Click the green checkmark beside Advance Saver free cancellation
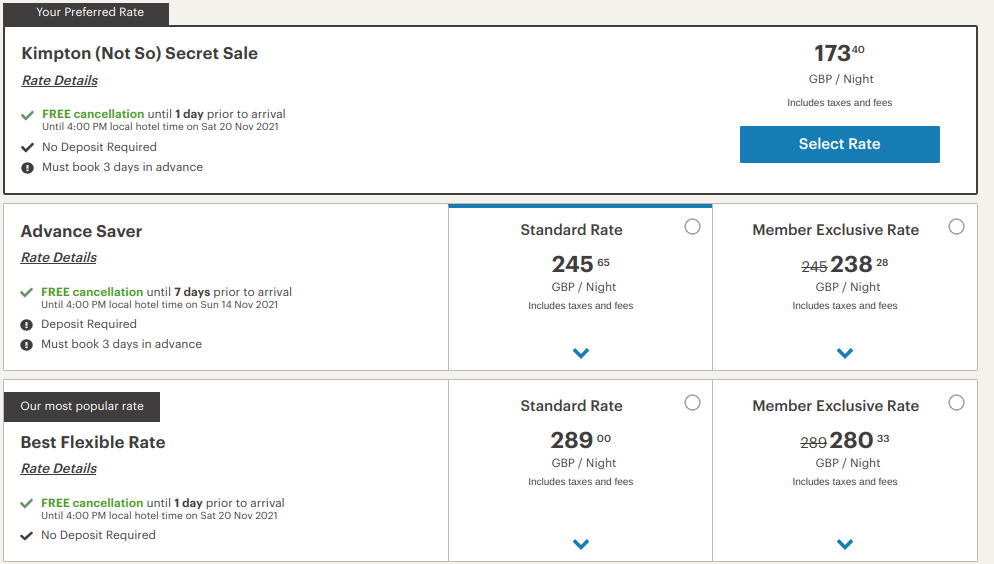Screen dimensions: 994x564 click(27, 292)
